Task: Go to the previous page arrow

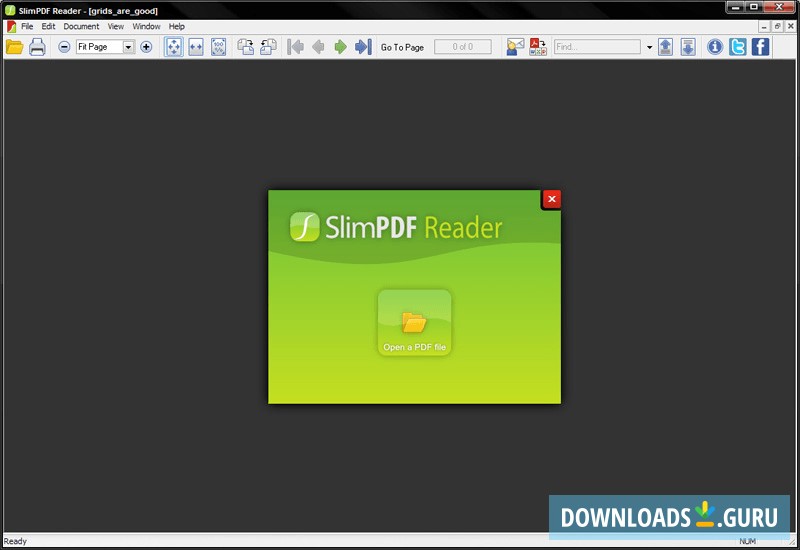Action: click(318, 47)
